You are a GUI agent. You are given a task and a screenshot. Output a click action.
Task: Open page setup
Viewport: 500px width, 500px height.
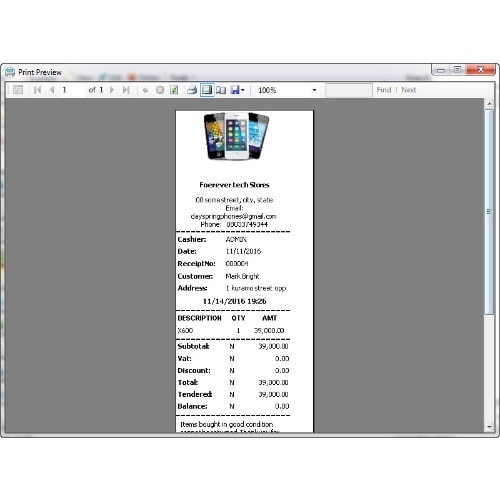point(221,90)
